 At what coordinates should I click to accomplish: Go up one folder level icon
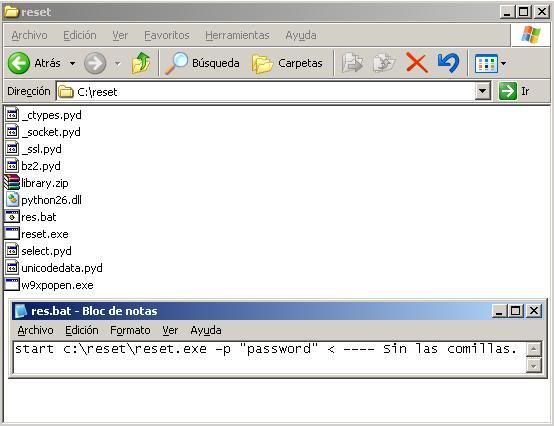[x=141, y=63]
